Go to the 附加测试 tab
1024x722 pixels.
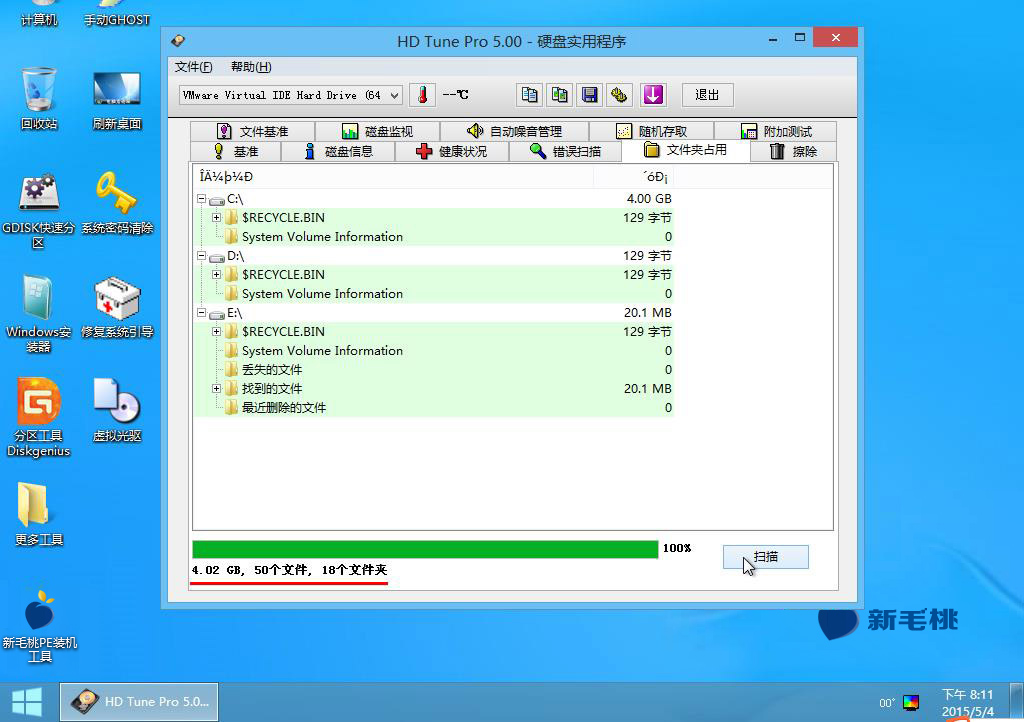click(776, 131)
